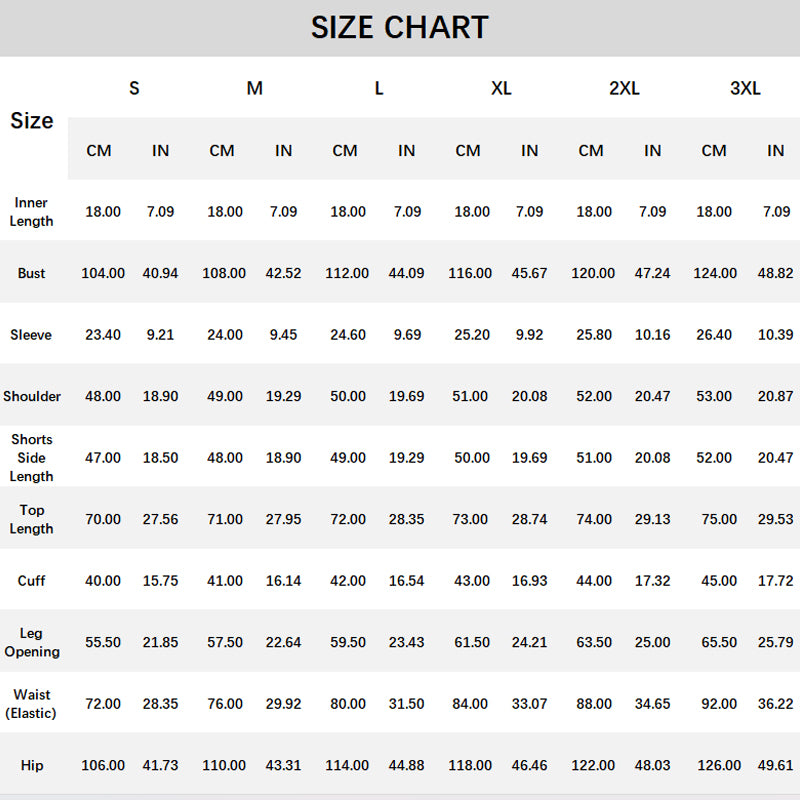Viewport: 800px width, 800px height.
Task: Click the Hip row label
Action: point(32,766)
